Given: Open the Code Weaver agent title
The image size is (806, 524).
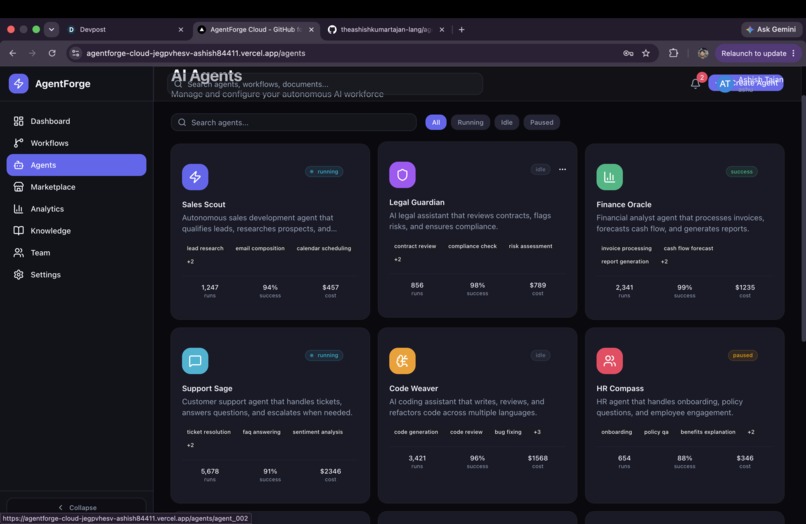Looking at the screenshot, I should (414, 388).
